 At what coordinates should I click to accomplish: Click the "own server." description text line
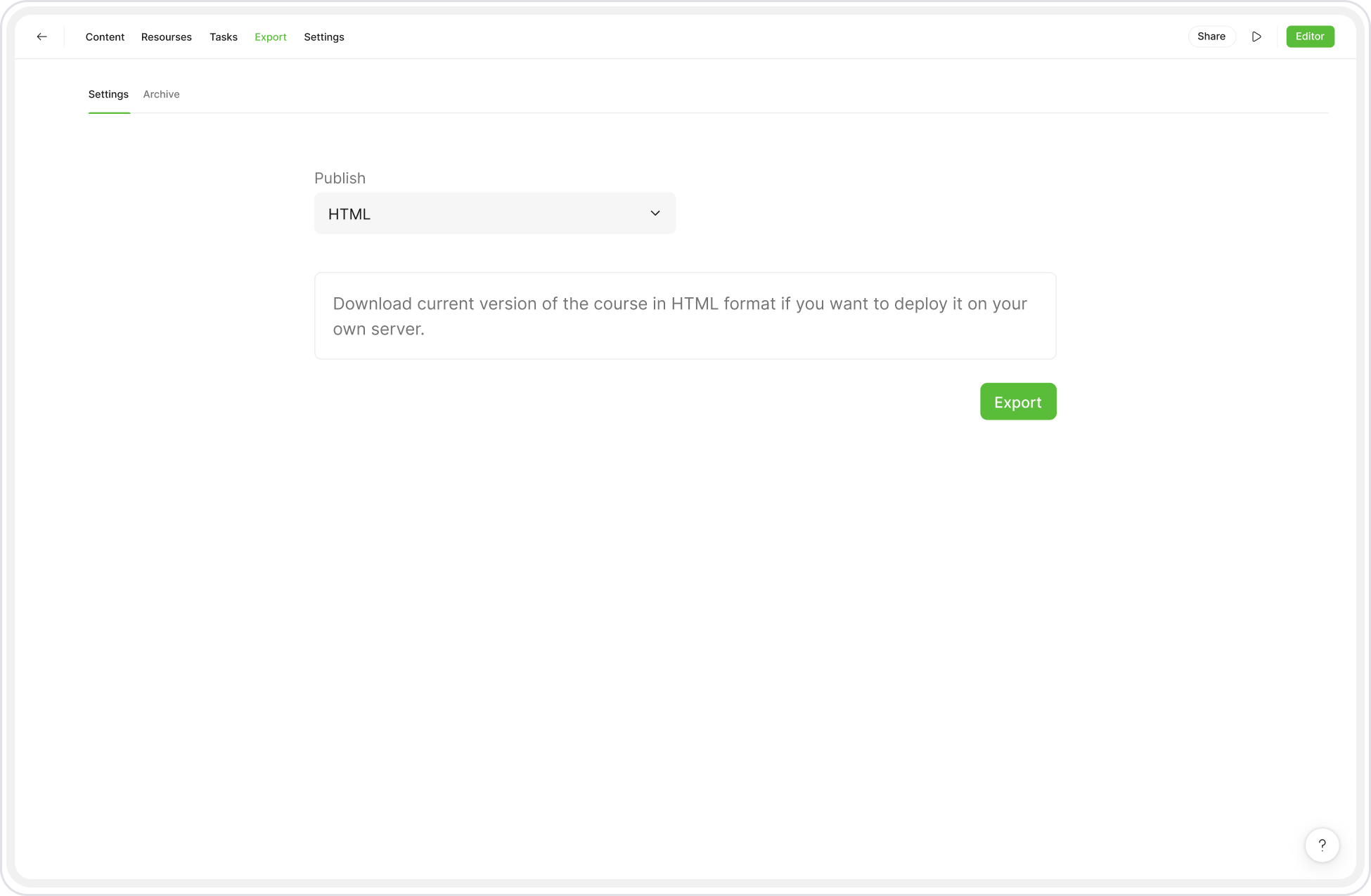[x=378, y=329]
